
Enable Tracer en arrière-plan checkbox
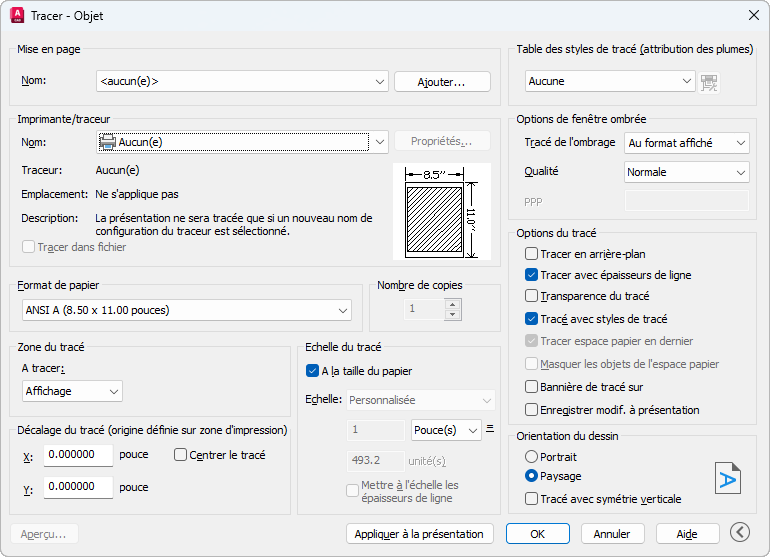[532, 254]
